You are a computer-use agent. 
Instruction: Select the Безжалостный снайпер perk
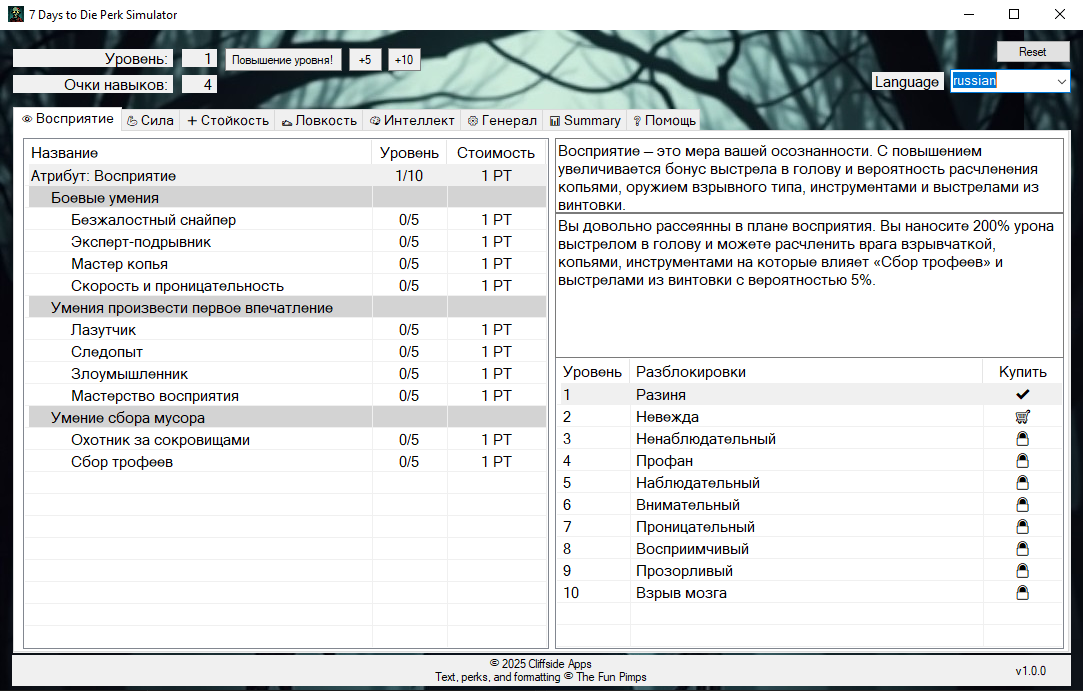[x=286, y=220]
